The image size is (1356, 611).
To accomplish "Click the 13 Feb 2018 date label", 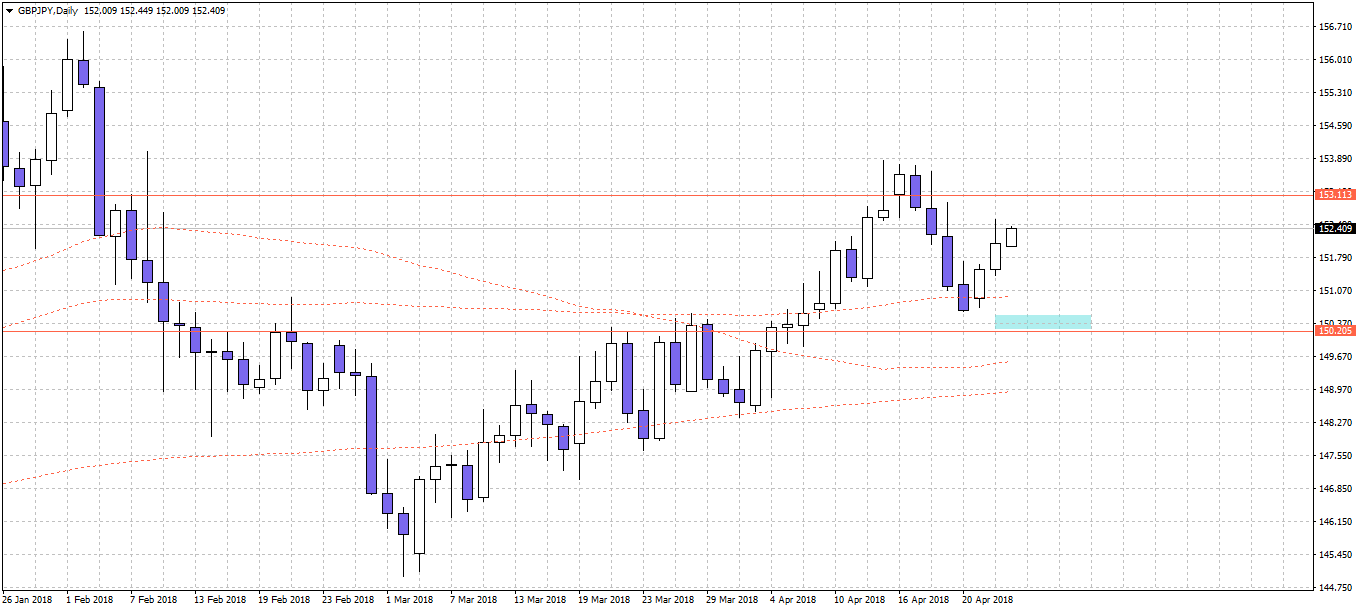I will (x=220, y=600).
